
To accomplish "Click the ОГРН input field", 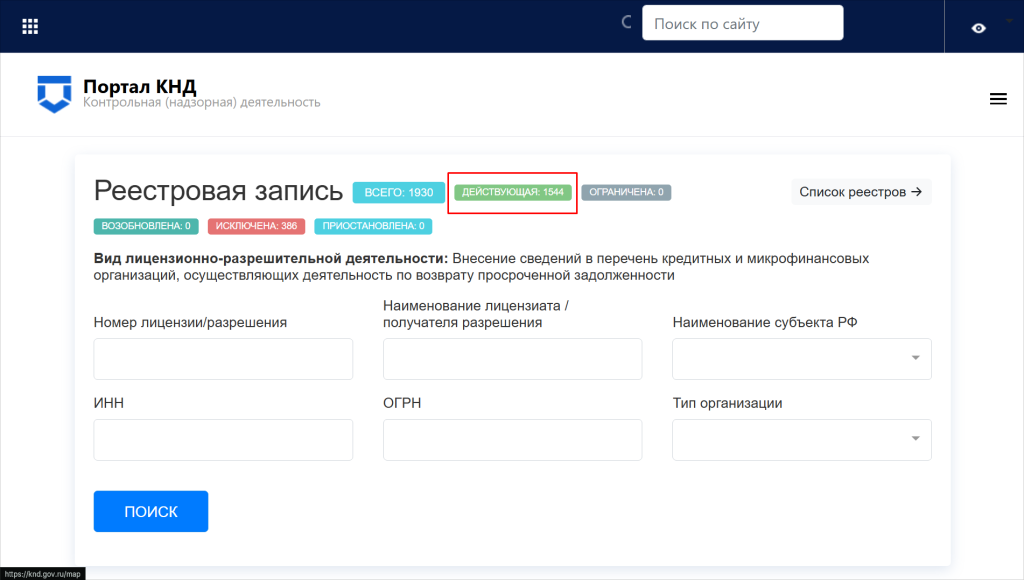I will coord(512,440).
